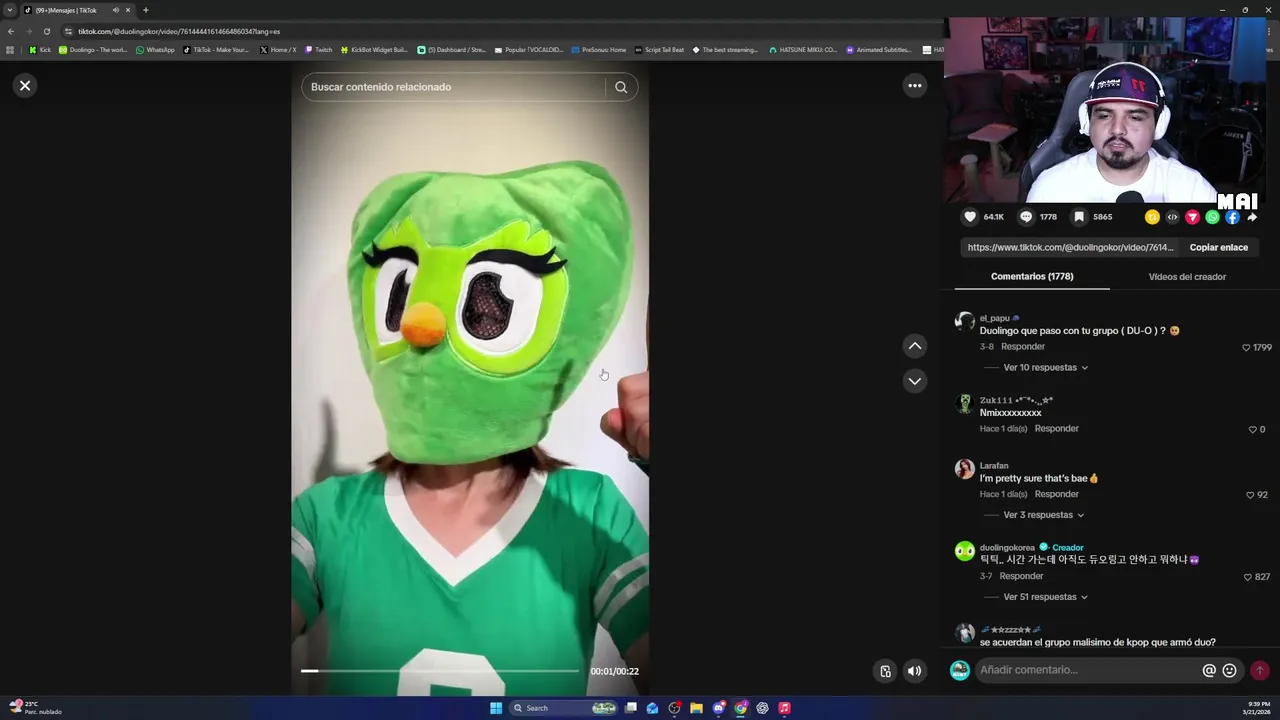
Task: Click the red post comment arrow button
Action: click(1259, 671)
